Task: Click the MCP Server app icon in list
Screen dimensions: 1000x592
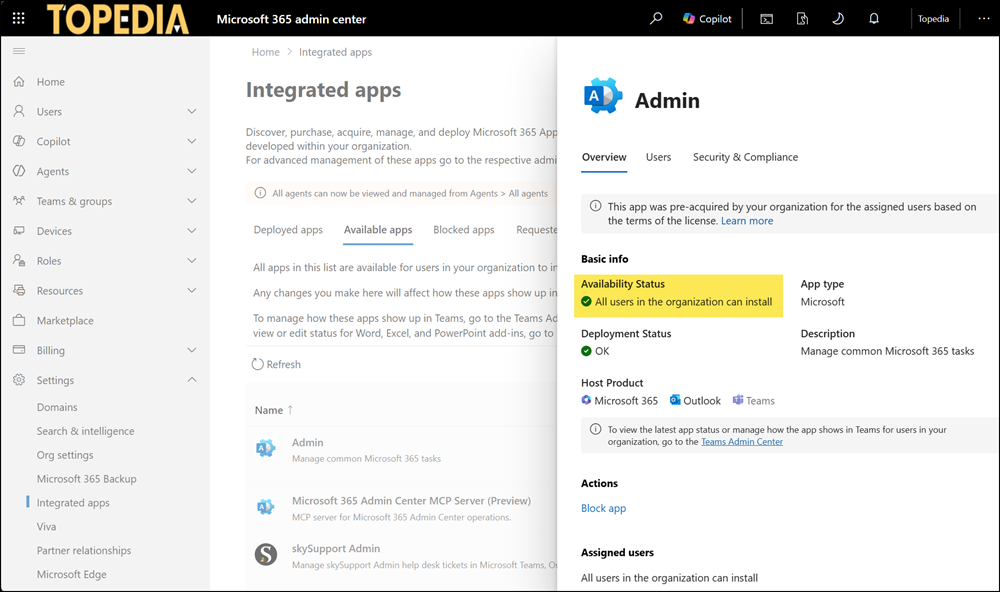Action: (x=265, y=508)
